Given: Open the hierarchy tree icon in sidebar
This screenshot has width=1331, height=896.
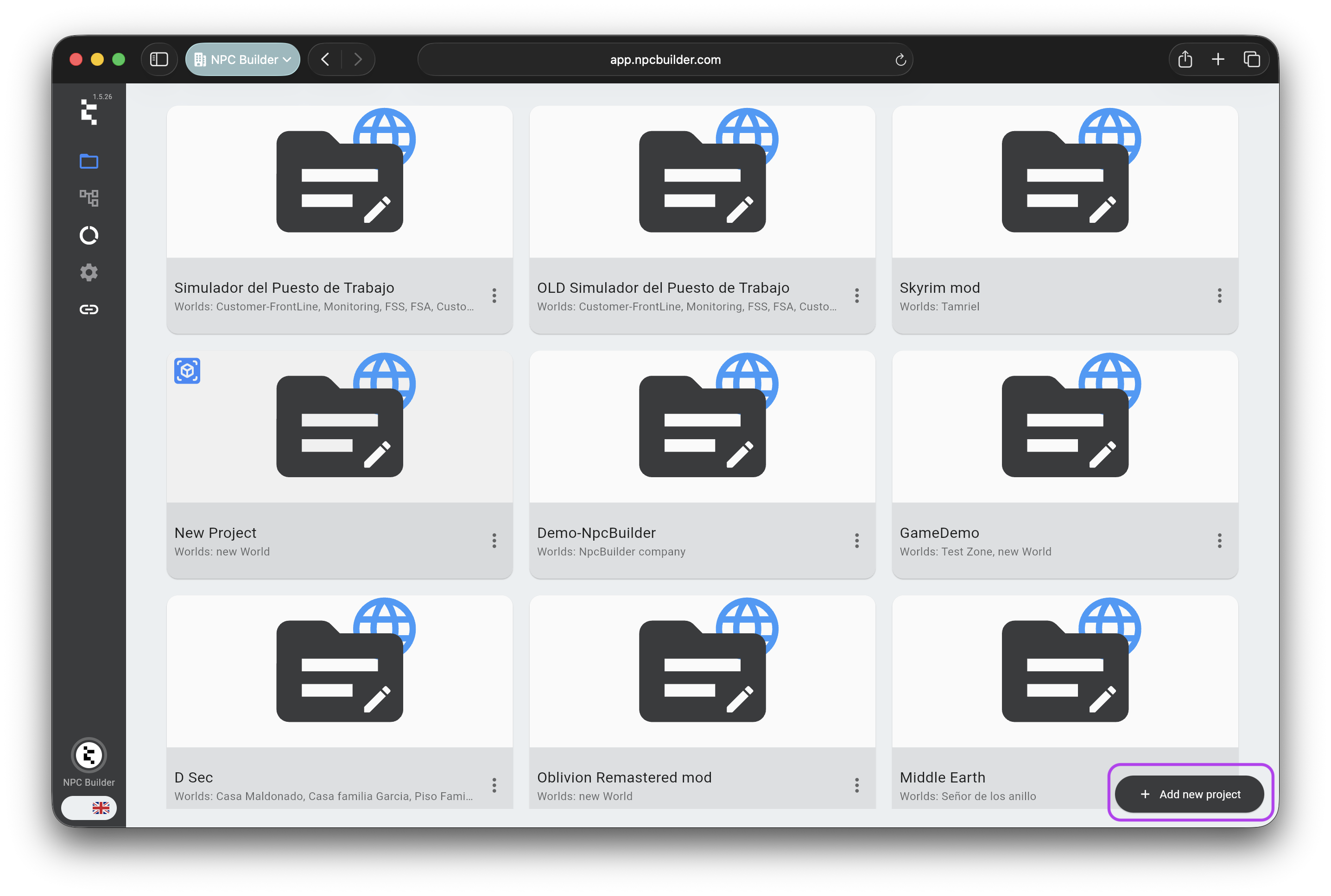Looking at the screenshot, I should [x=89, y=198].
